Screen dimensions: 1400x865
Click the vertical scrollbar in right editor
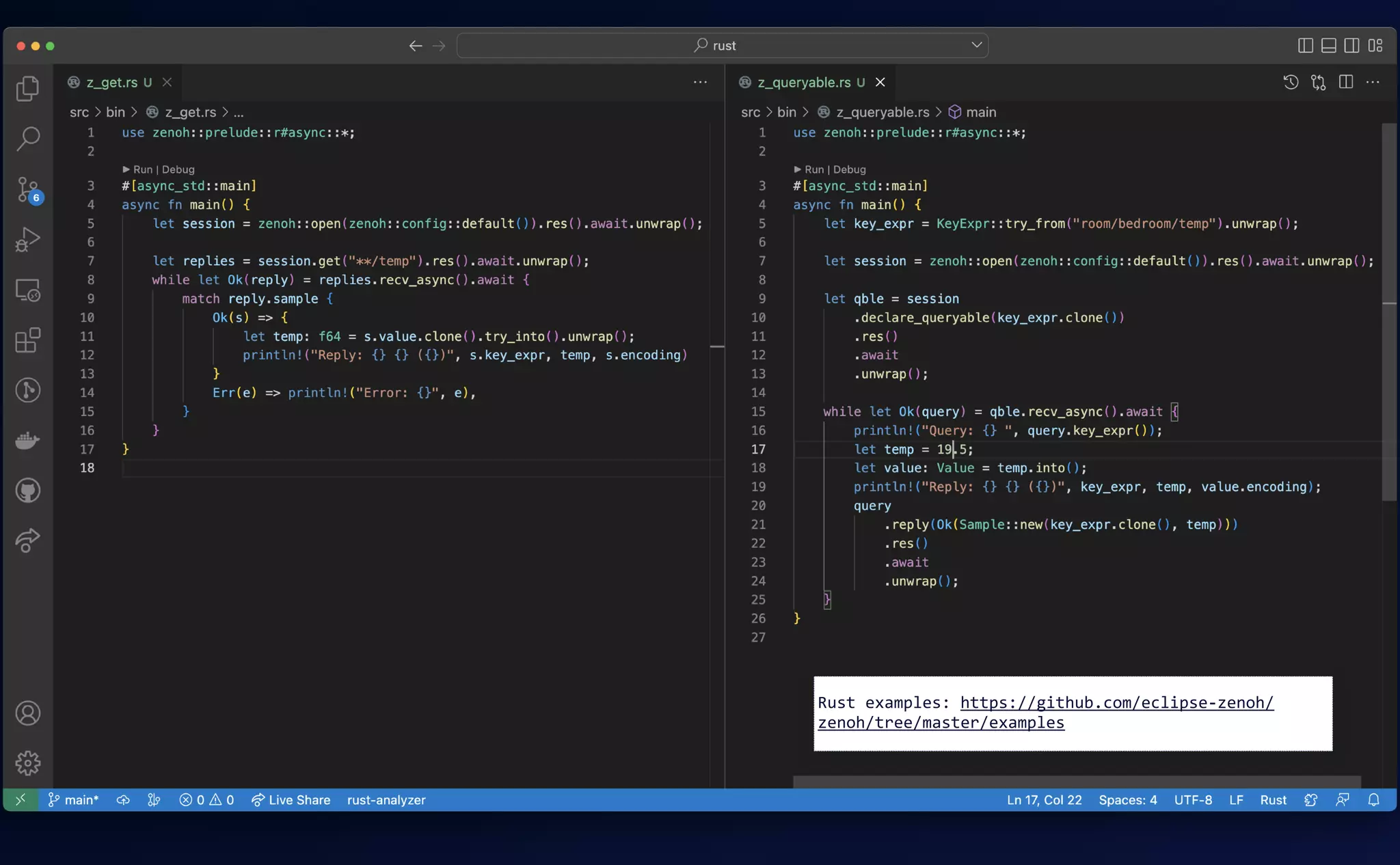click(1389, 312)
